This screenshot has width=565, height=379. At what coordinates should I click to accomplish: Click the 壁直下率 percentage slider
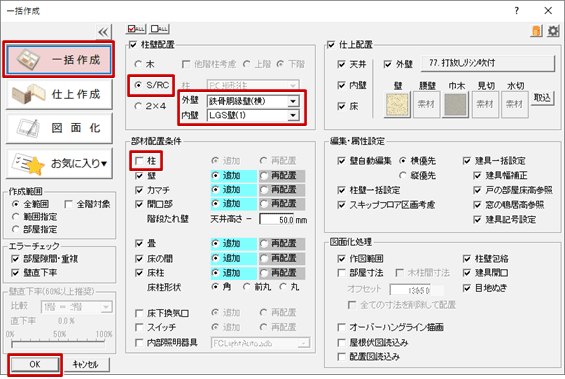tap(58, 344)
